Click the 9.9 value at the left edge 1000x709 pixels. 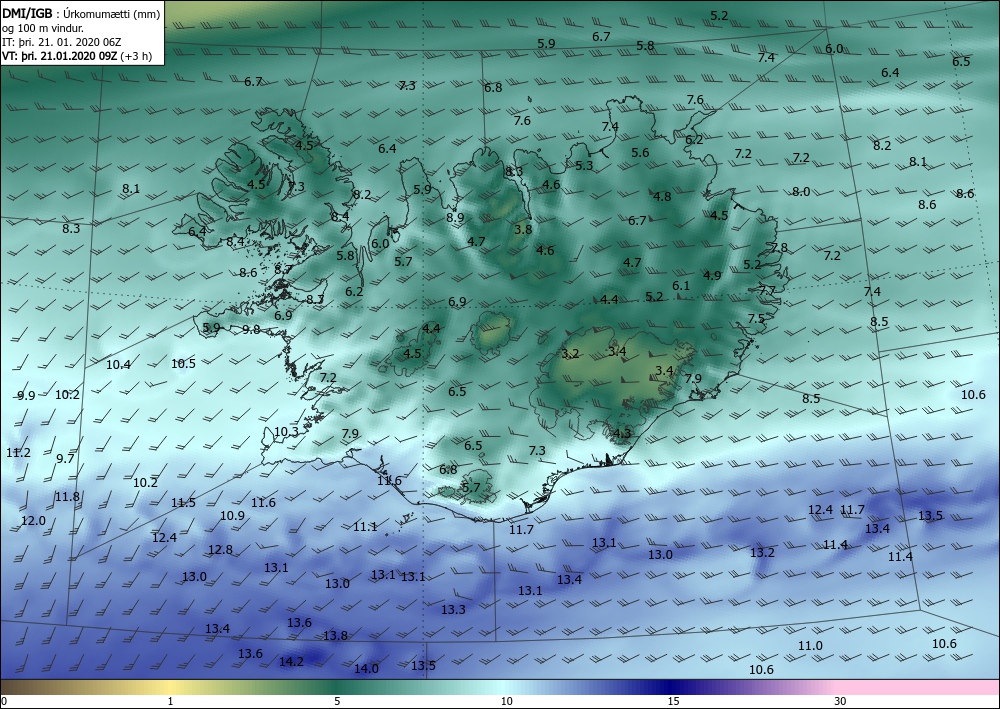26,396
